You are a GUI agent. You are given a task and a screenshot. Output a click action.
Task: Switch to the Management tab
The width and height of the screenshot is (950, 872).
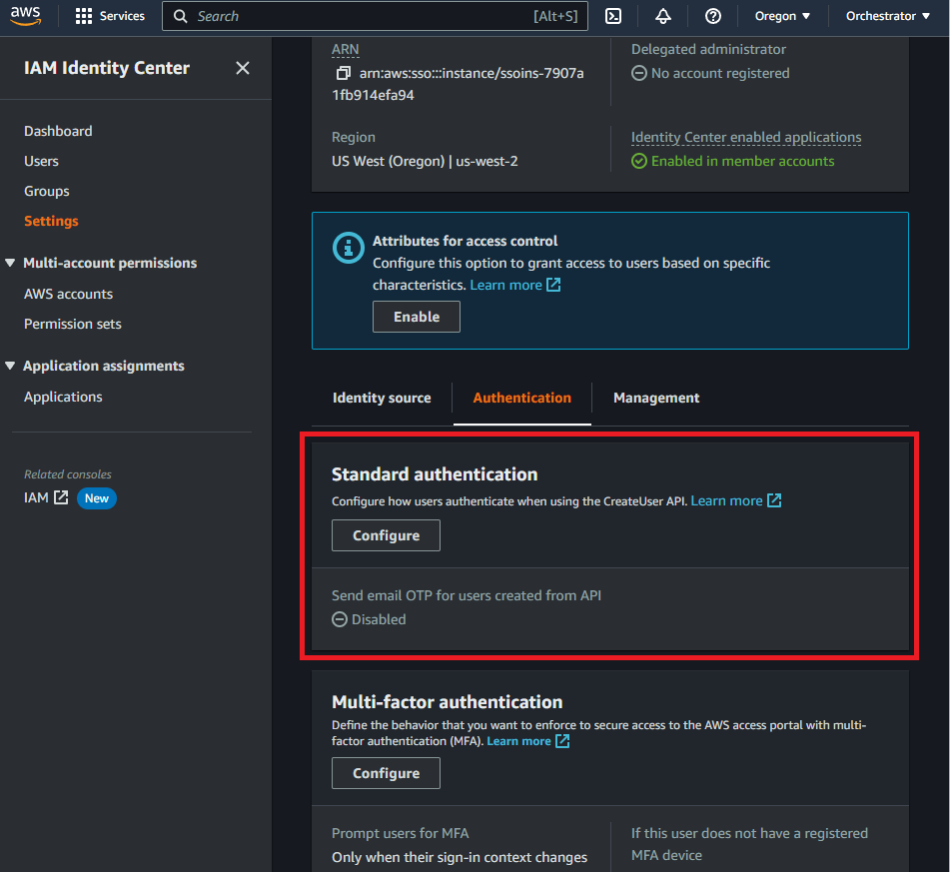pos(656,398)
